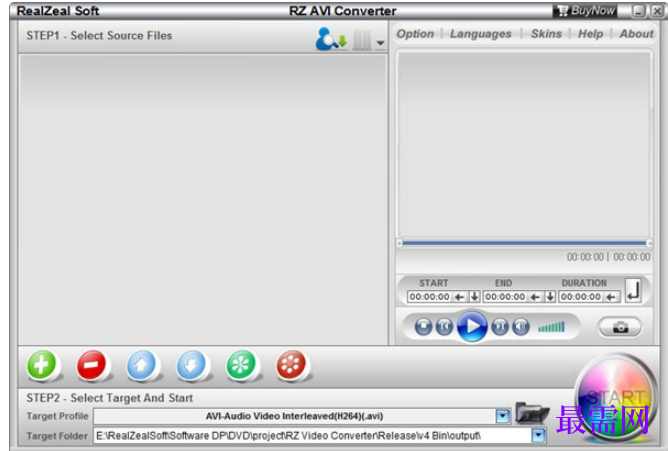Screen dimensions: 668x451
Task: Set END time from current position left arrow
Action: coord(535,297)
